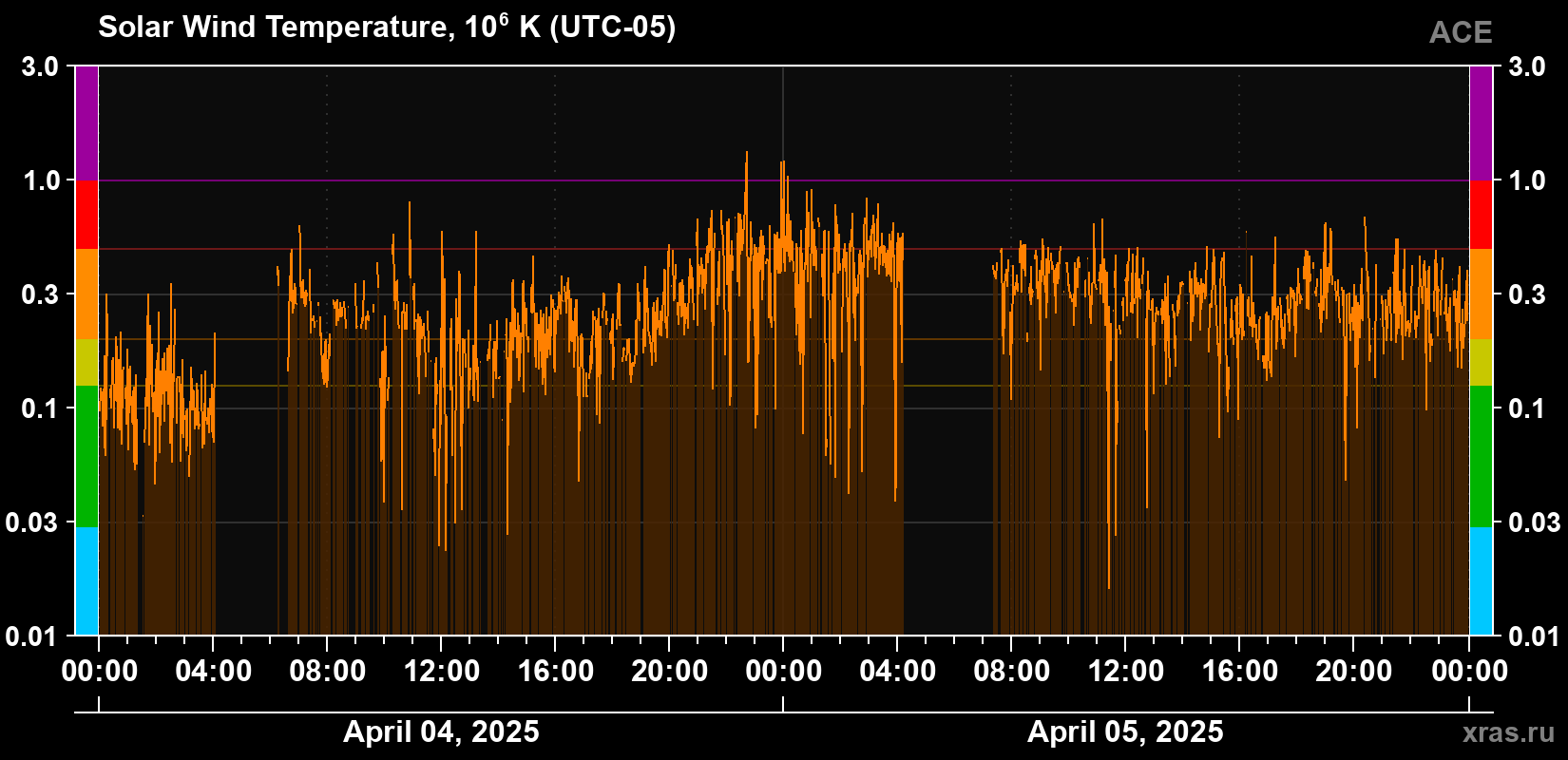Viewport: 1568px width, 760px height.
Task: Click the green band on the right color scale
Action: [1481, 456]
